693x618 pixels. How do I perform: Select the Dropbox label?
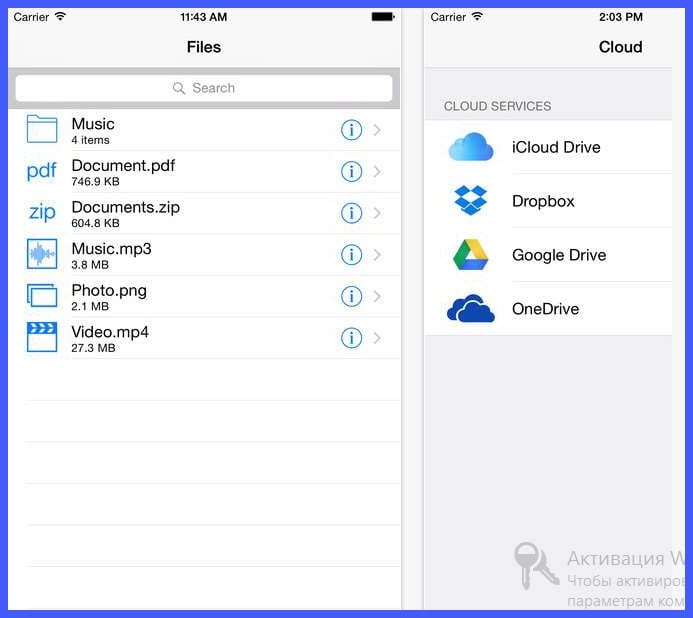tap(543, 201)
